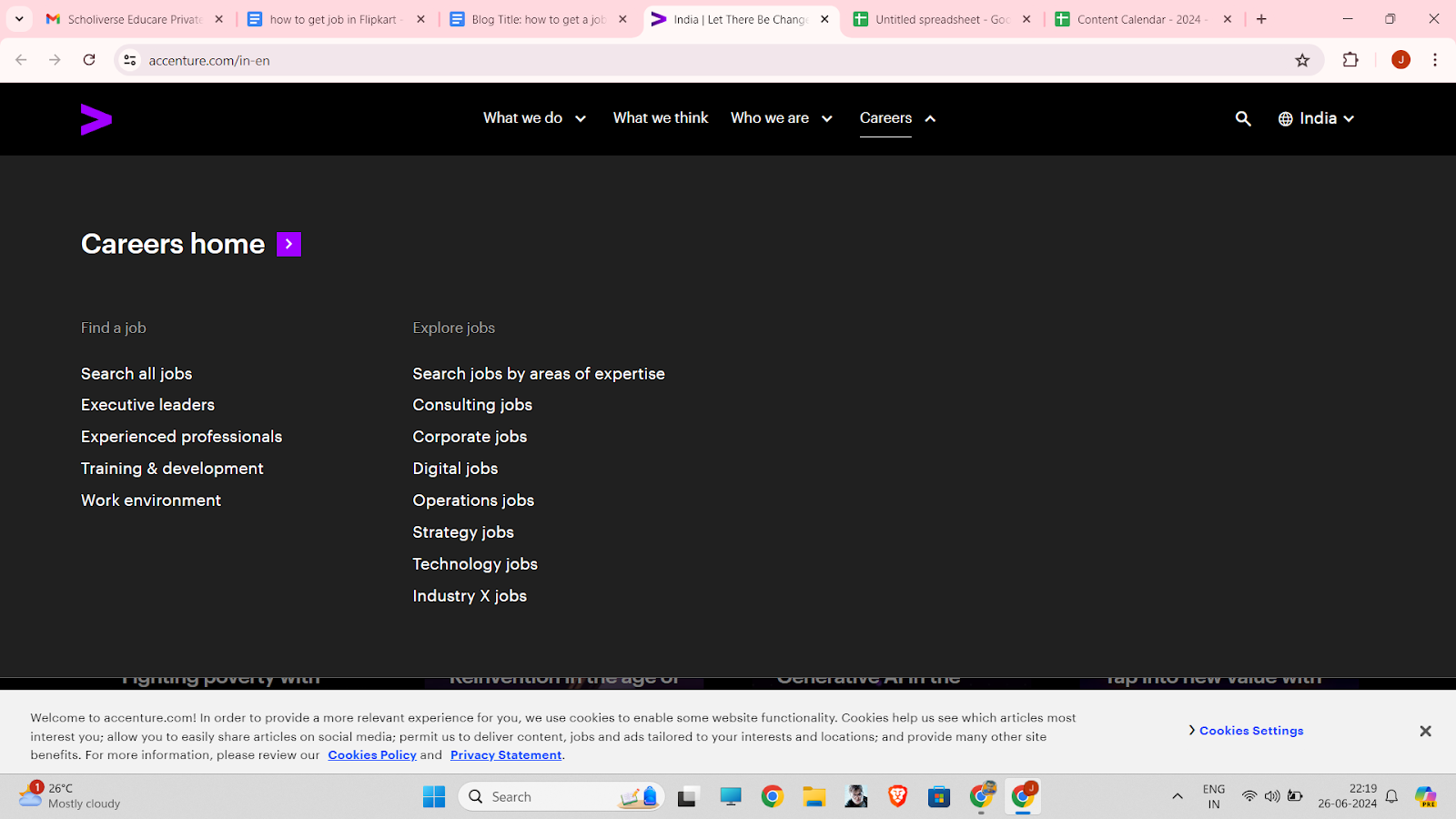
Task: Open Task View on the taskbar
Action: coord(688,797)
